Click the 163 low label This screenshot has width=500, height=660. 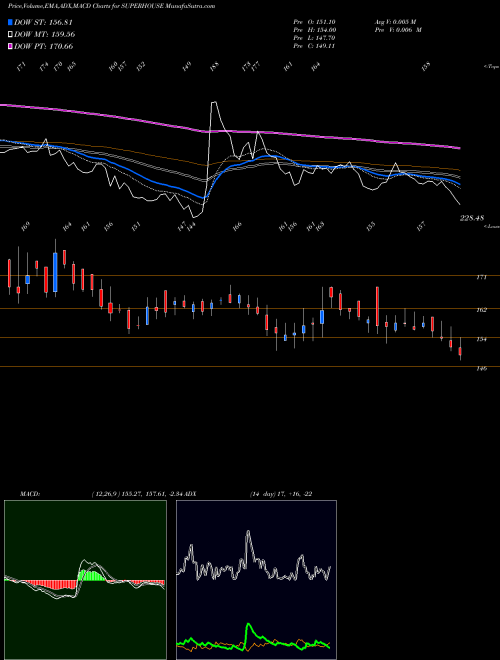[x=320, y=227]
